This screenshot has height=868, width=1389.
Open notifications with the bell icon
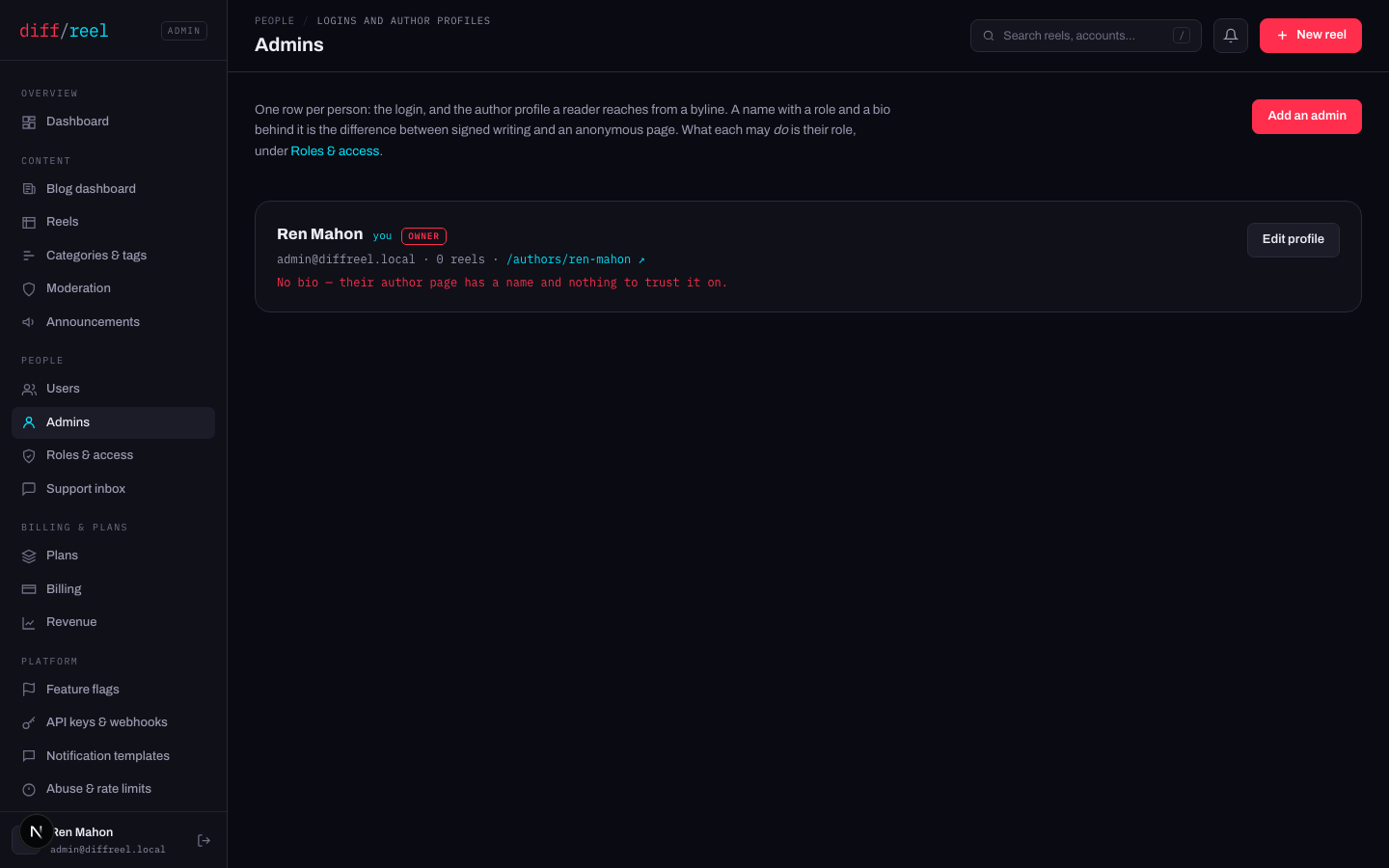pyautogui.click(x=1231, y=36)
